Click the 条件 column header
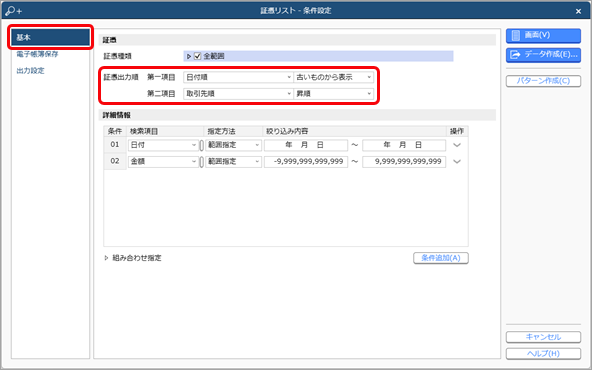This screenshot has height=370, width=592. (115, 131)
